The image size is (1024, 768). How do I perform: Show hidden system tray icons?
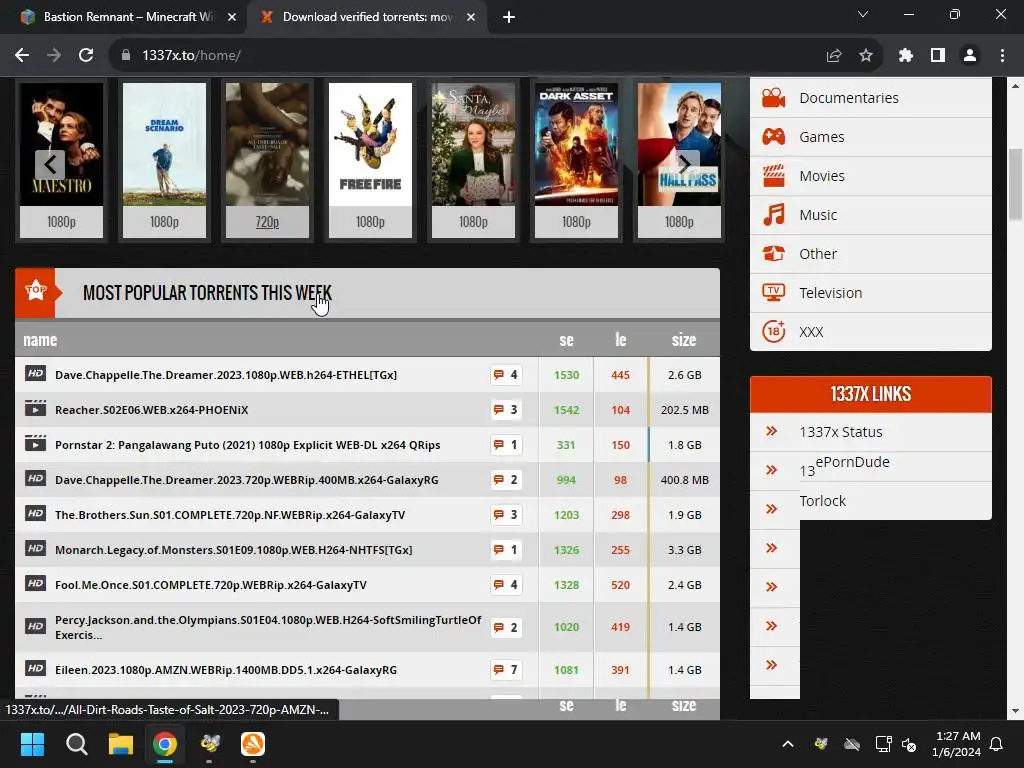tap(788, 744)
